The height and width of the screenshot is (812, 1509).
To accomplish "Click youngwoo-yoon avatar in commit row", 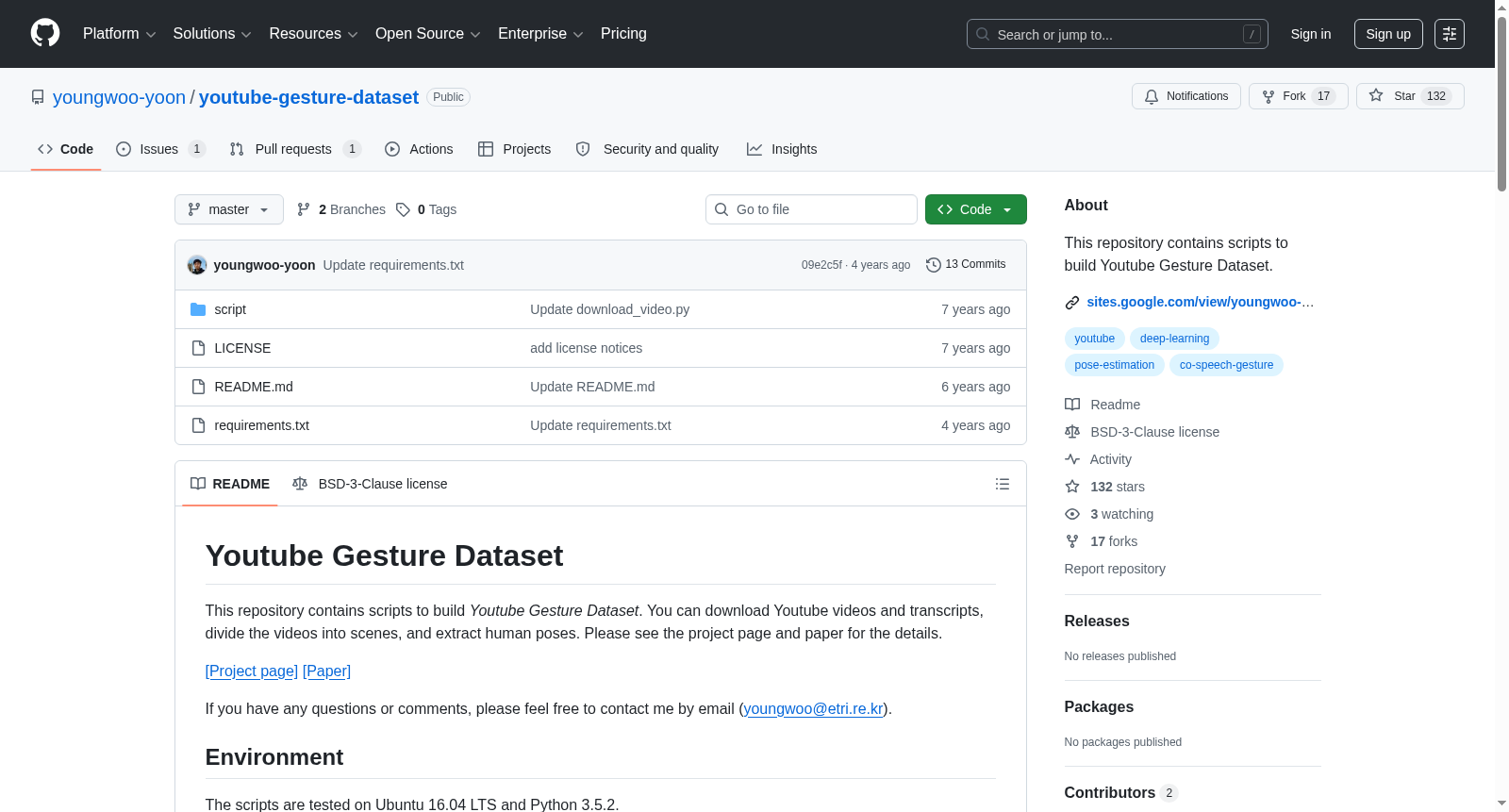I will [x=197, y=265].
